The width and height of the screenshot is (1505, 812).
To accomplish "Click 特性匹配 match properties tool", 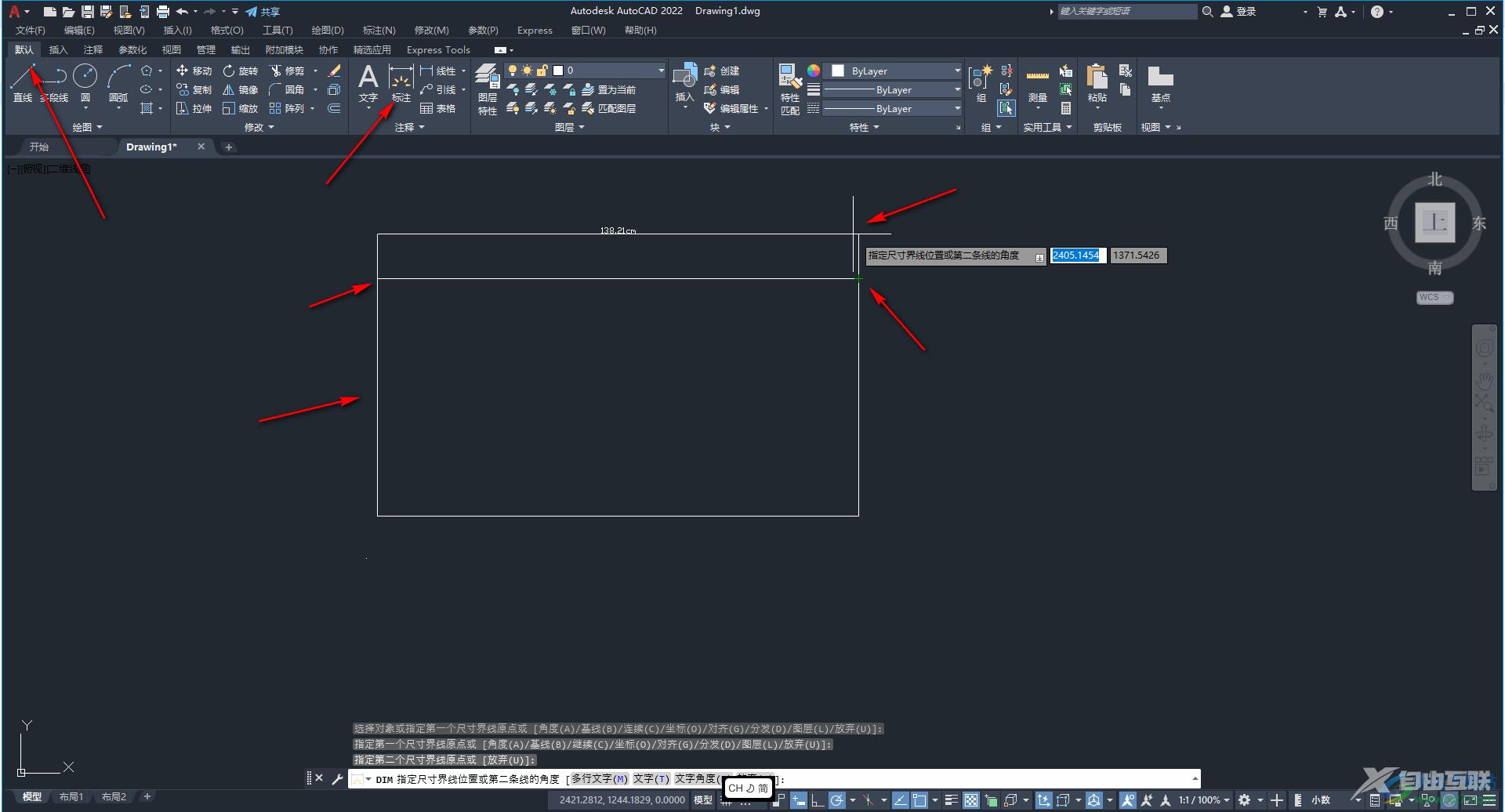I will [790, 89].
